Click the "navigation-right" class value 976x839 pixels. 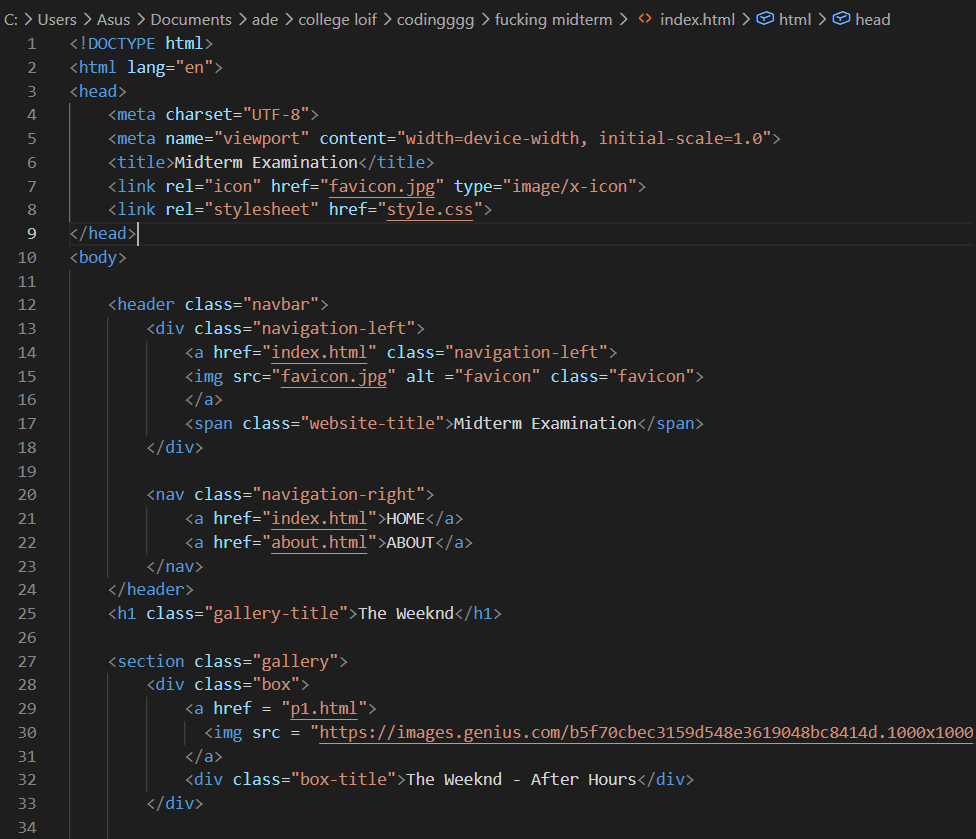point(339,495)
